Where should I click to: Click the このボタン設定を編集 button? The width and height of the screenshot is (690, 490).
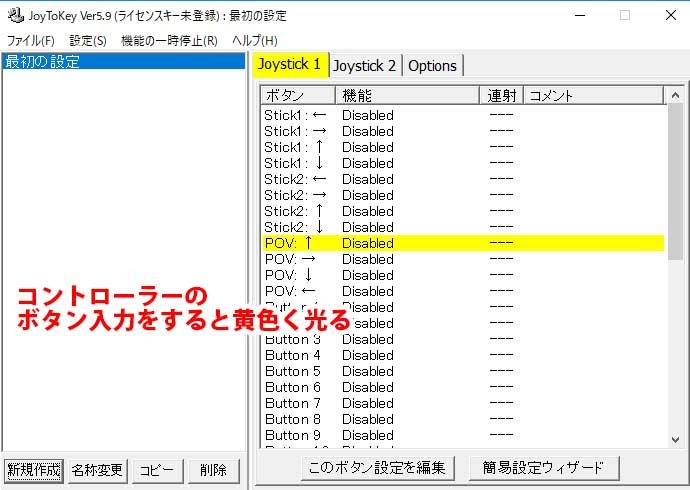coord(378,468)
